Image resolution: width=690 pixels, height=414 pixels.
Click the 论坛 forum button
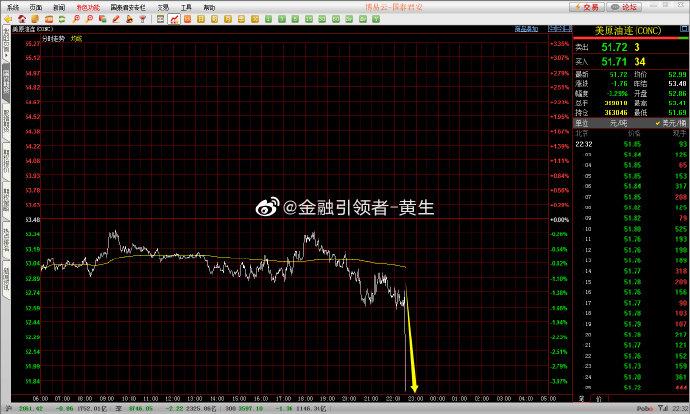coord(629,6)
